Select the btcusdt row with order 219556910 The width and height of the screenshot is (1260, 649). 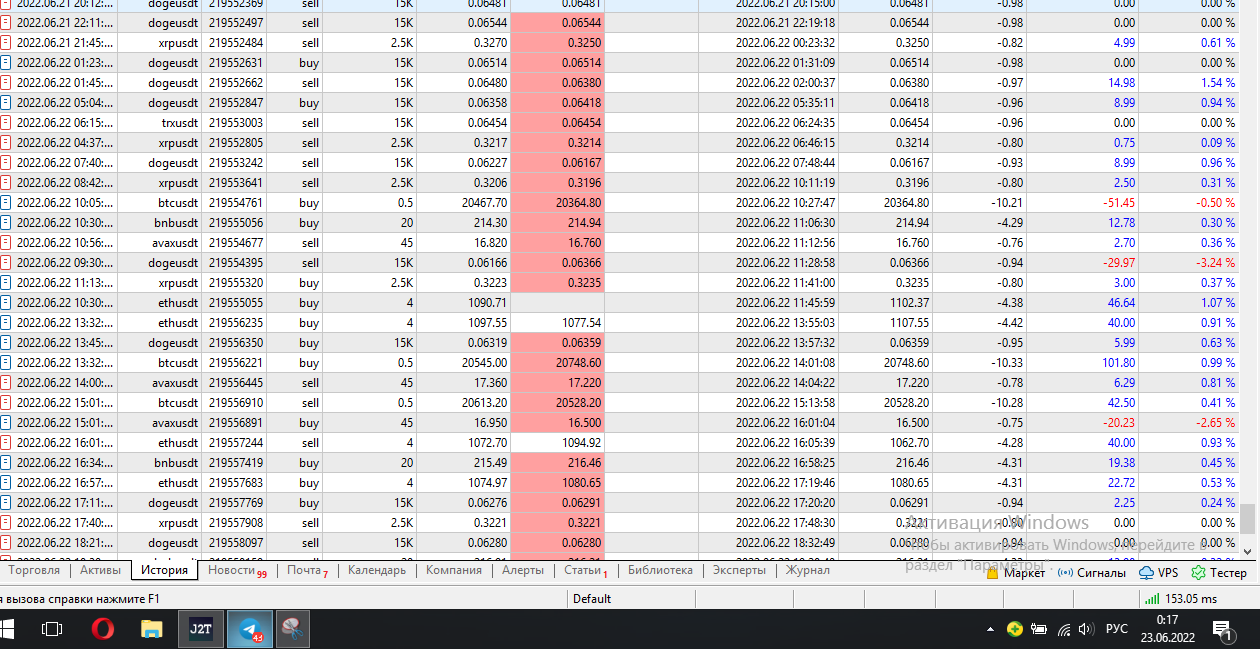click(x=620, y=403)
